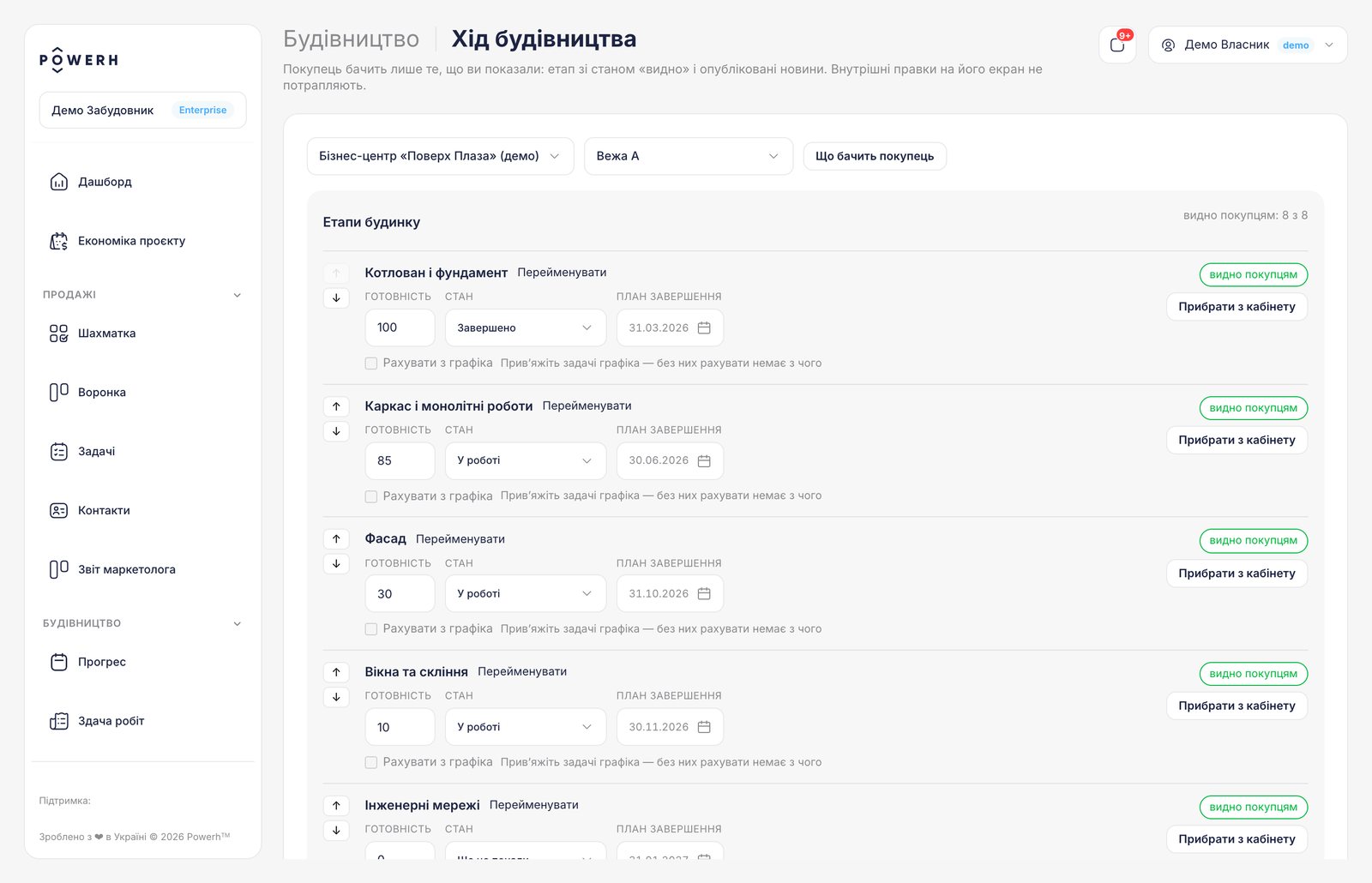Enable Рахувати з графіка for Котлован і фундамент
Screen dimensions: 1372x883
tap(371, 363)
